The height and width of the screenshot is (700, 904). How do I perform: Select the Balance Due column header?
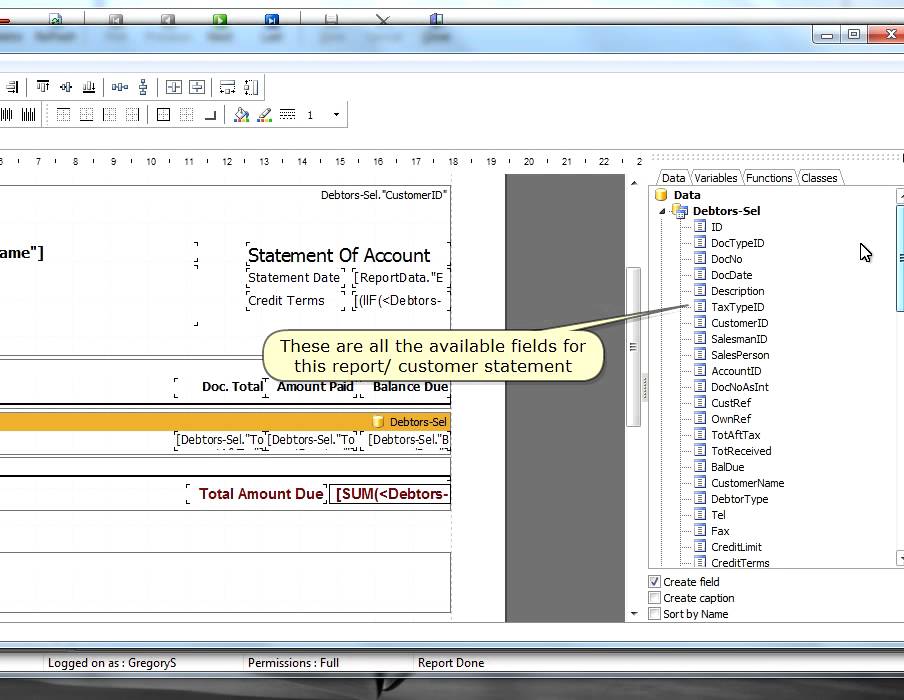(406, 387)
